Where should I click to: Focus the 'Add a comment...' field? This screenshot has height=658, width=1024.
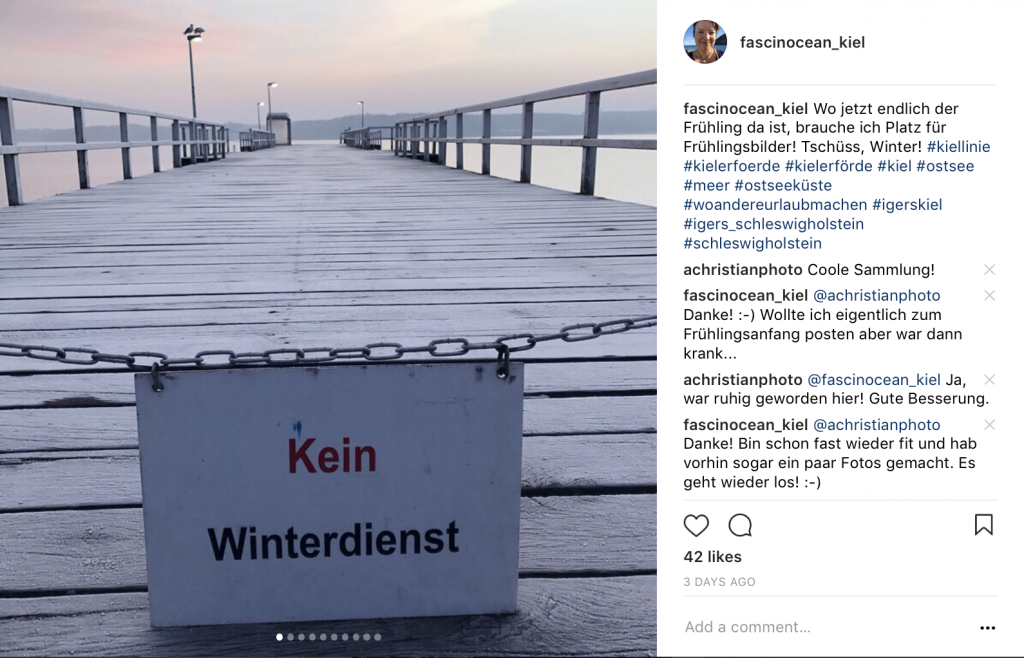[x=829, y=627]
